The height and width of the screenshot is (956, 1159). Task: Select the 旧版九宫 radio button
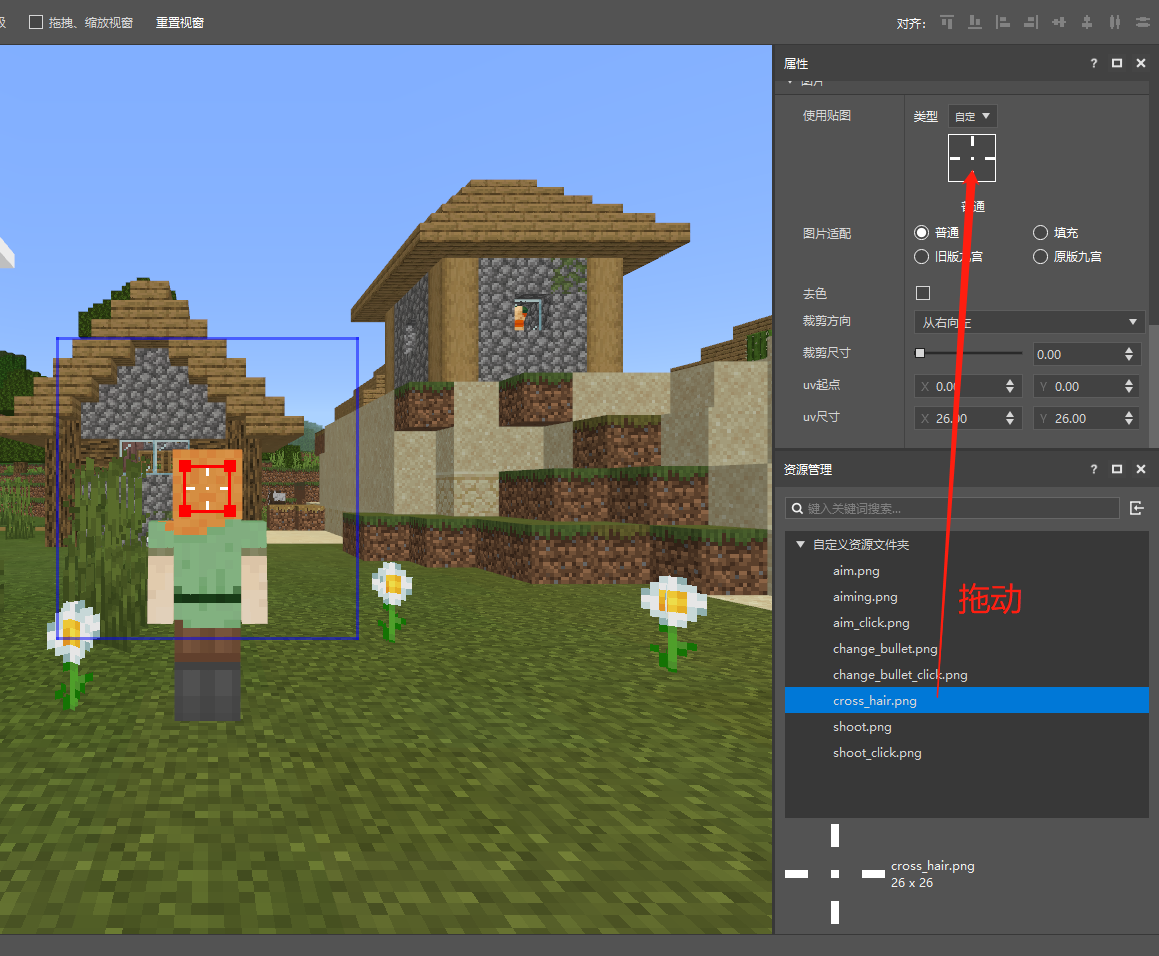coord(921,257)
